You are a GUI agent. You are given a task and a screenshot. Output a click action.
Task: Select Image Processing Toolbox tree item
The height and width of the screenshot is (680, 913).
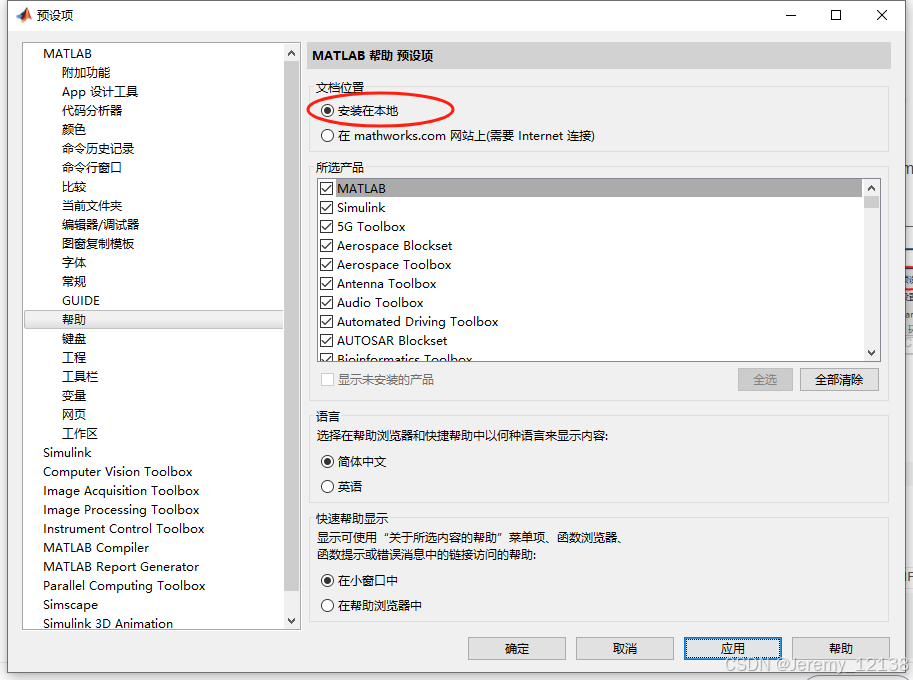[x=121, y=510]
